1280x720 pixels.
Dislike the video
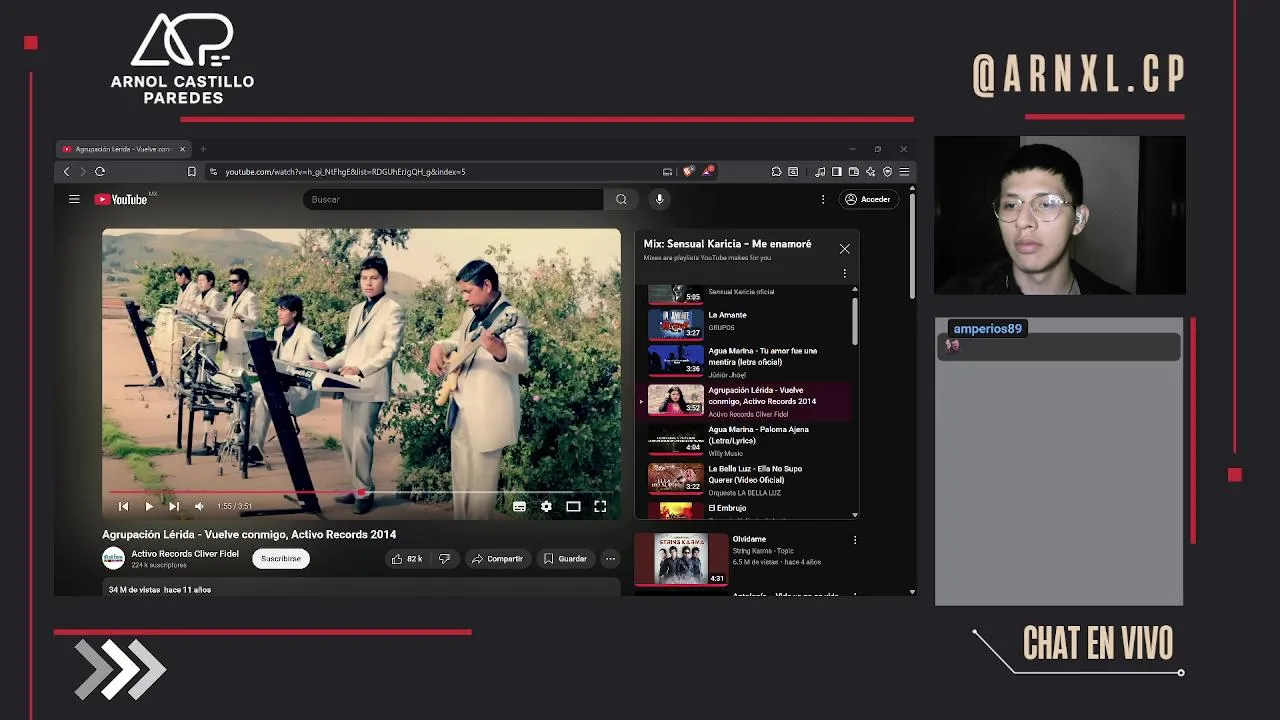point(444,559)
